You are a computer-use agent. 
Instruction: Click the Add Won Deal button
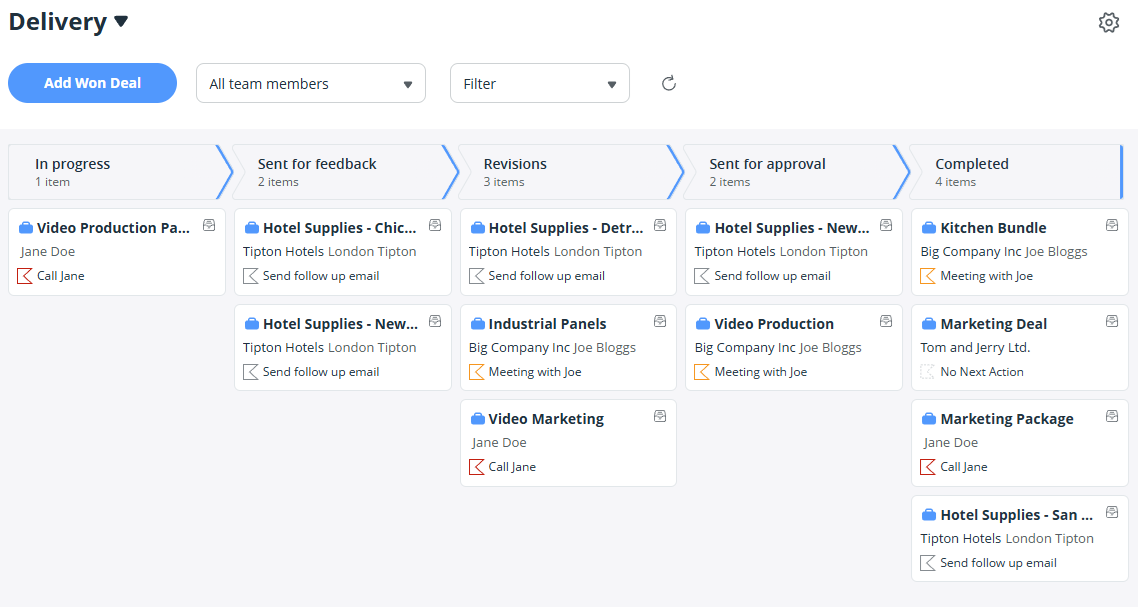pos(92,83)
